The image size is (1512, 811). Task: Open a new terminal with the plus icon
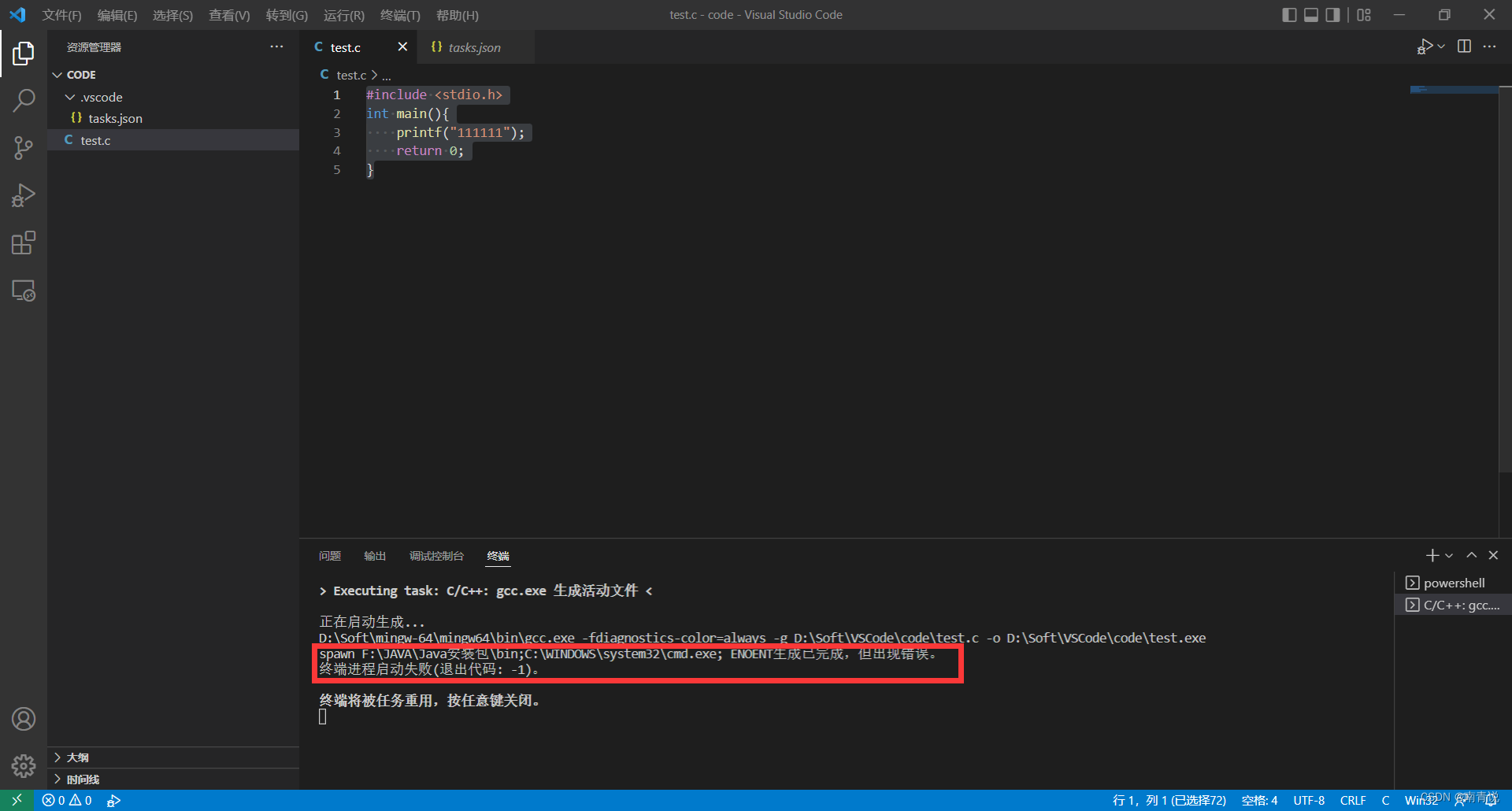[1432, 555]
